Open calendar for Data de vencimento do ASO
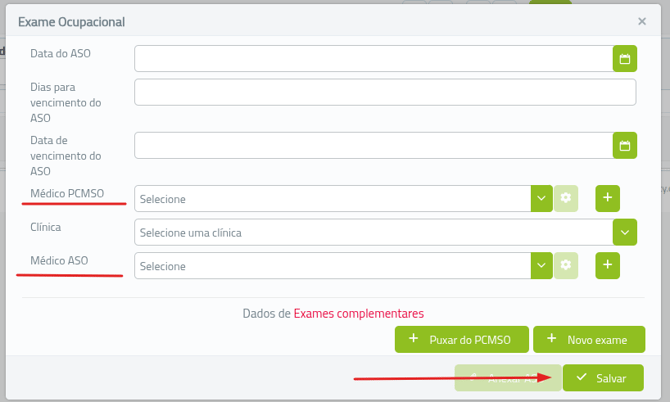Screen dimensions: 670x402 pos(624,146)
